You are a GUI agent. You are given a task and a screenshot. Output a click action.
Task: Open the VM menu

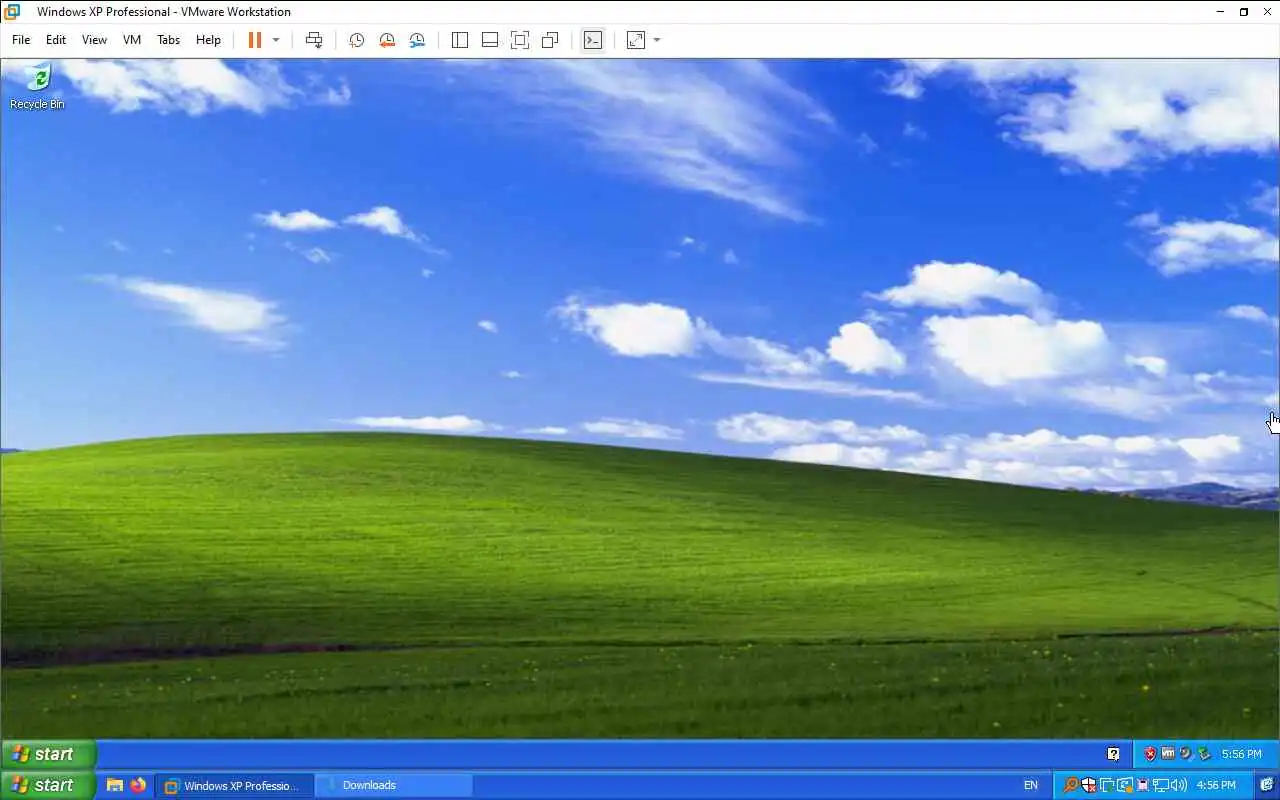coord(132,40)
